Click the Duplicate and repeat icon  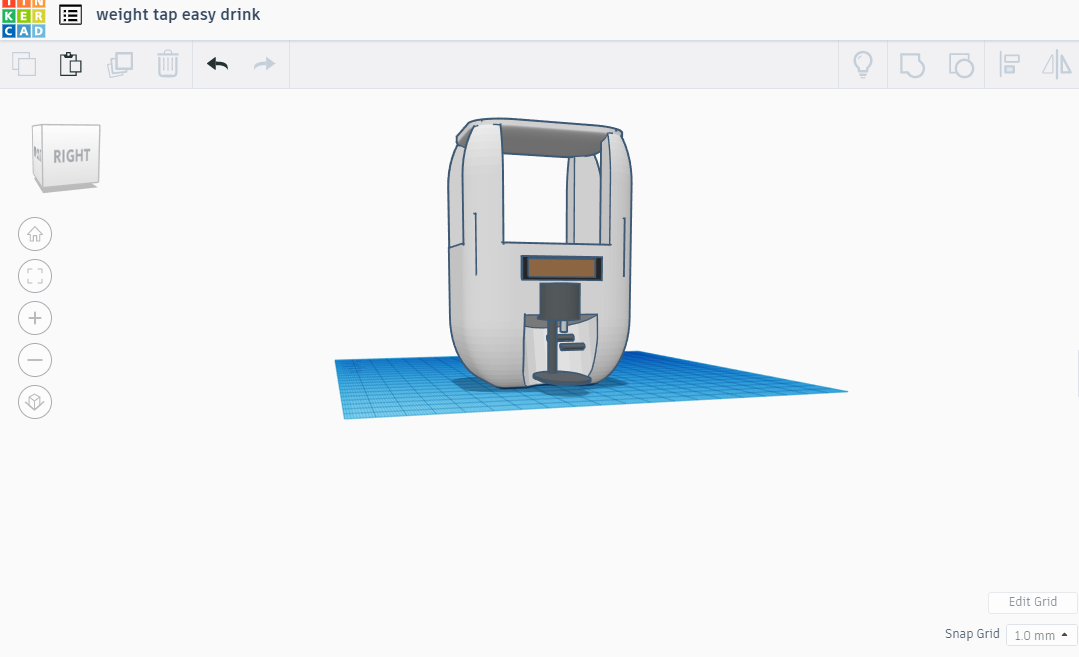point(120,64)
